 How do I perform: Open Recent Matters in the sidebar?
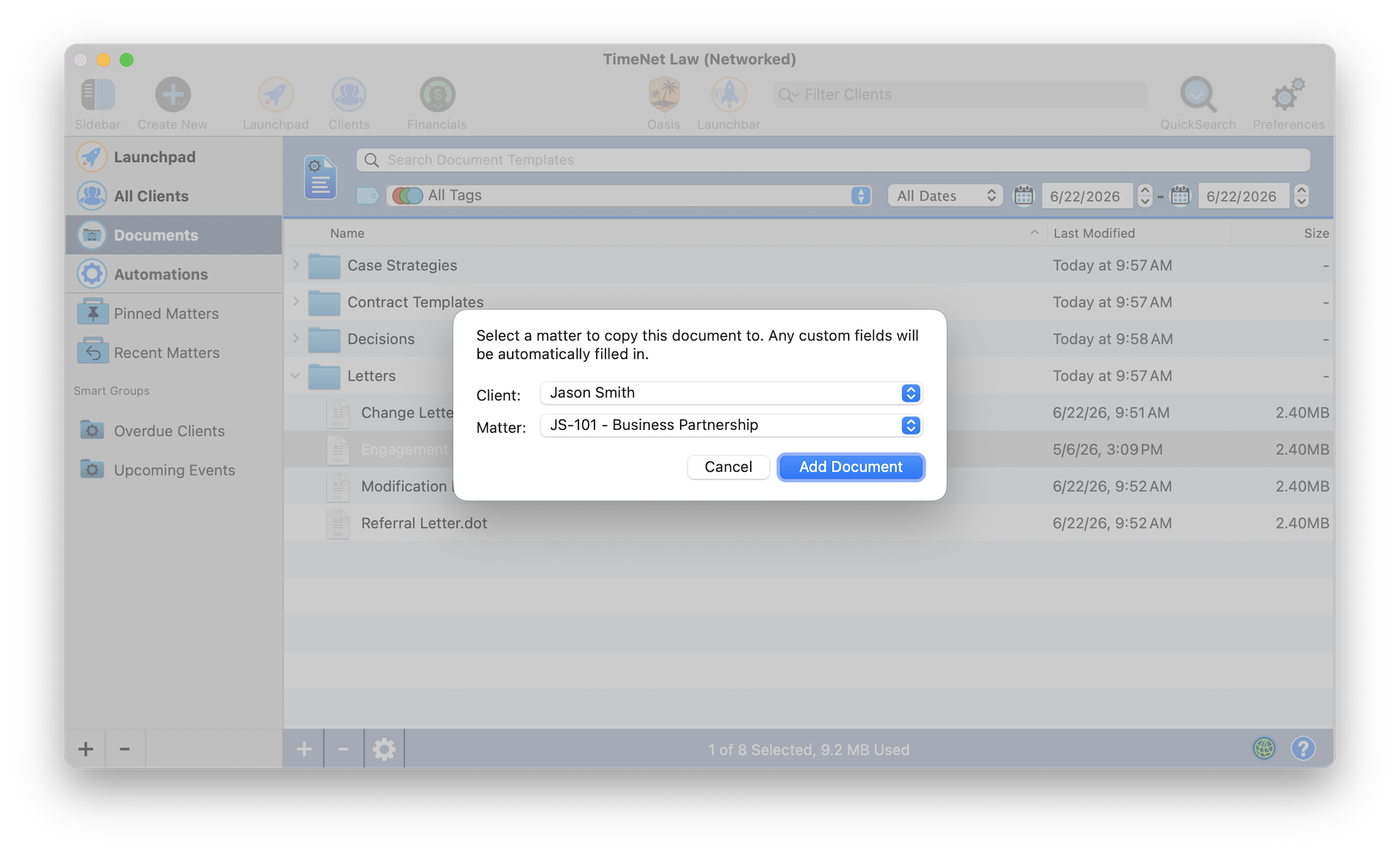point(173,352)
